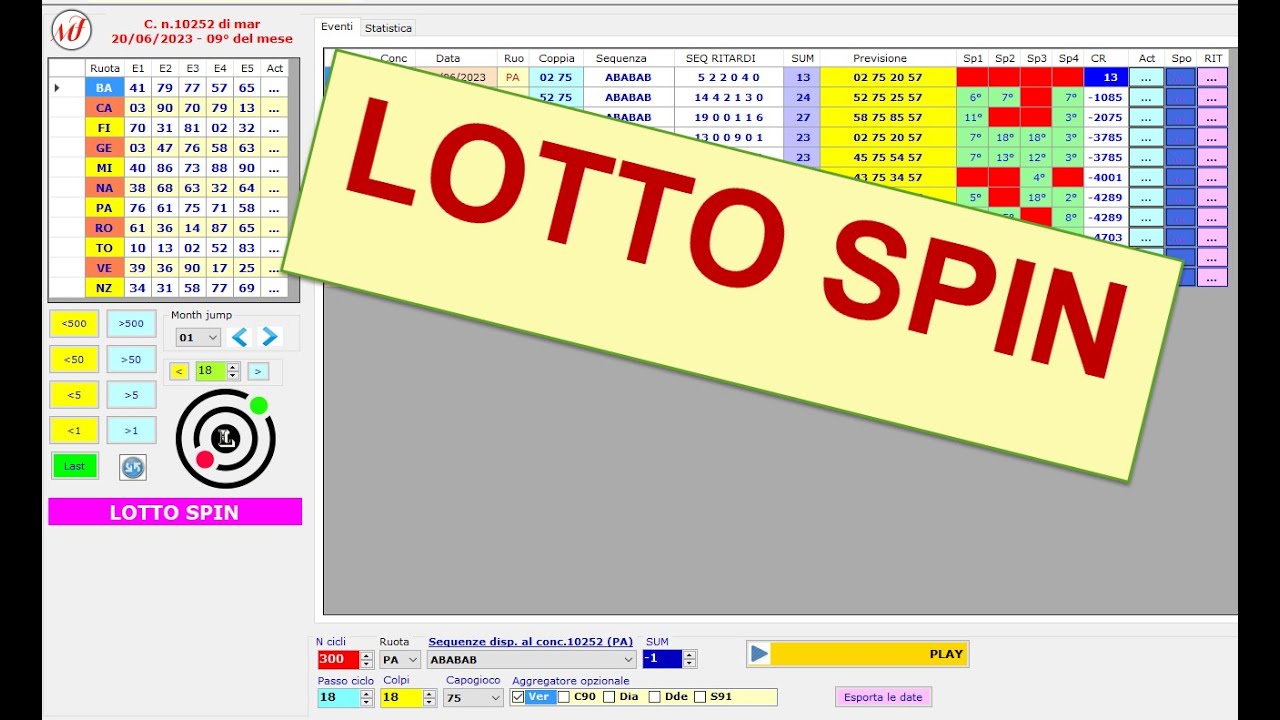Screen dimensions: 1280x720
Task: Open Act button for MI row
Action: click(274, 168)
